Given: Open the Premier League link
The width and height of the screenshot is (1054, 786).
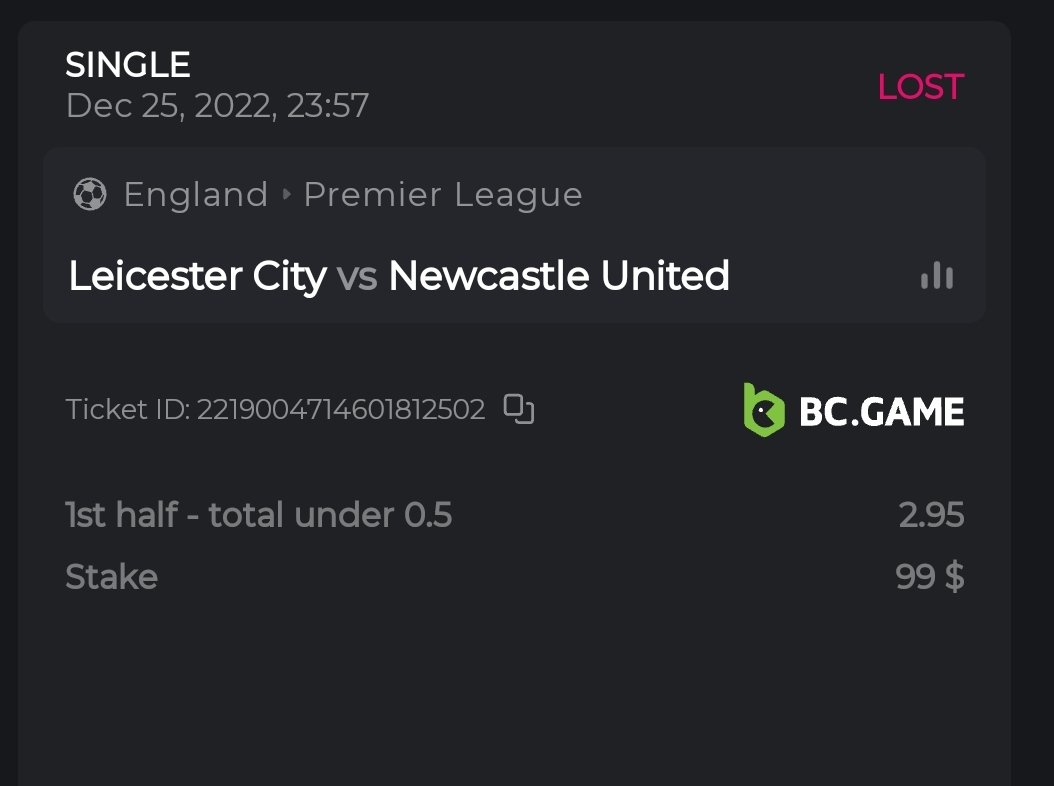Looking at the screenshot, I should click(442, 194).
